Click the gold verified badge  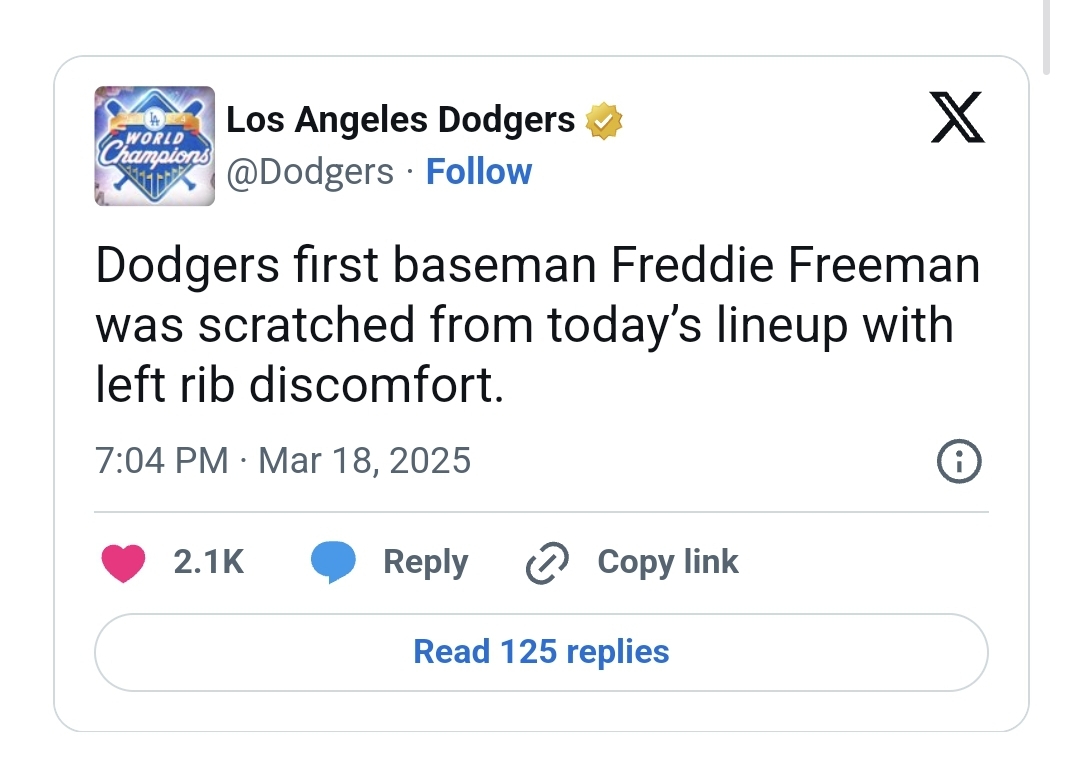click(603, 121)
